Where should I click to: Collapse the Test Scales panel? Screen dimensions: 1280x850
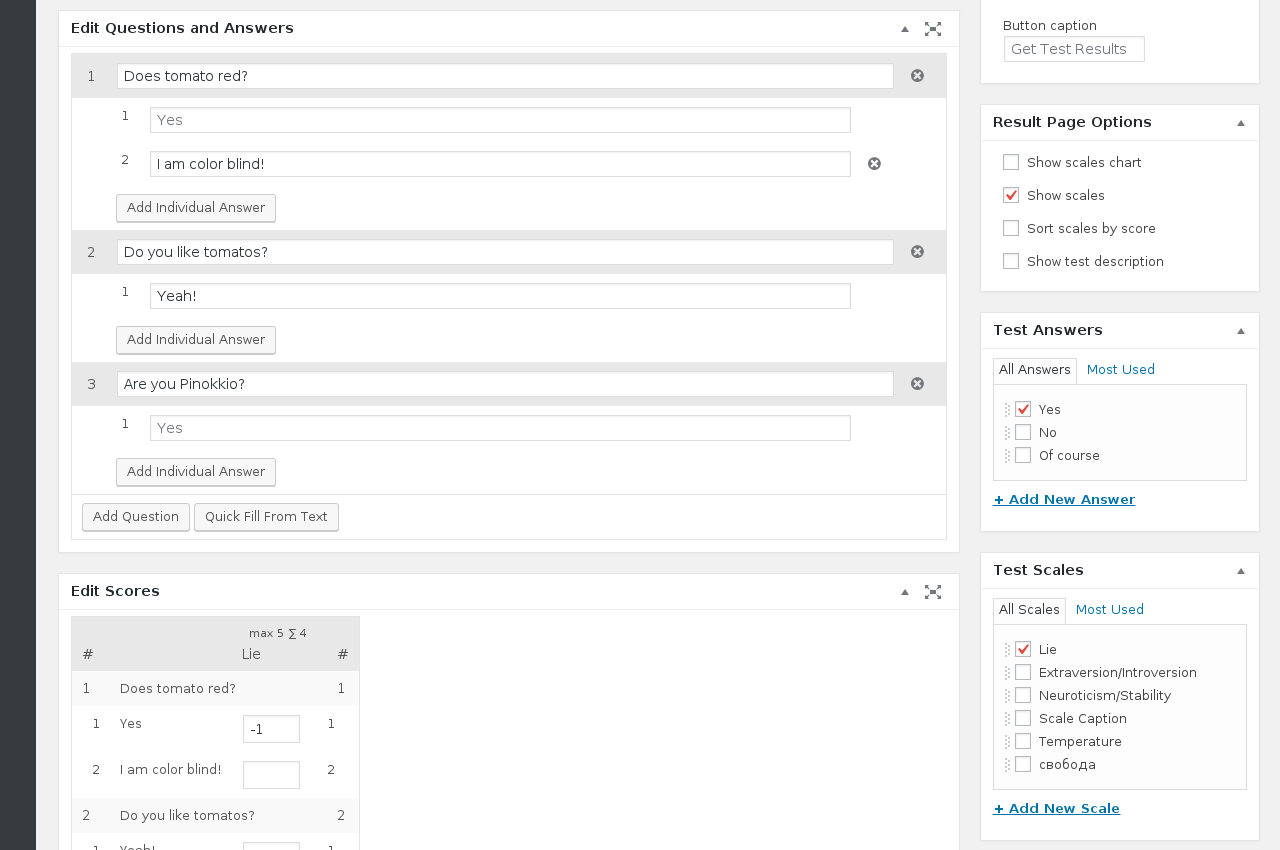[x=1241, y=571]
